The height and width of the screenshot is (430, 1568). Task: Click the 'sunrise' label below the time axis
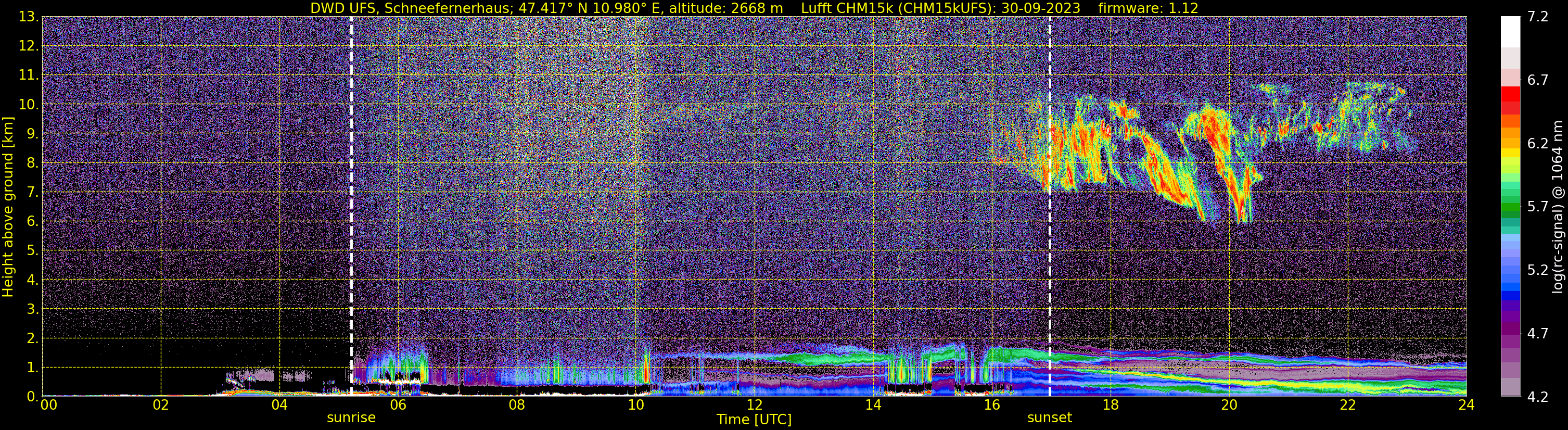coord(351,417)
